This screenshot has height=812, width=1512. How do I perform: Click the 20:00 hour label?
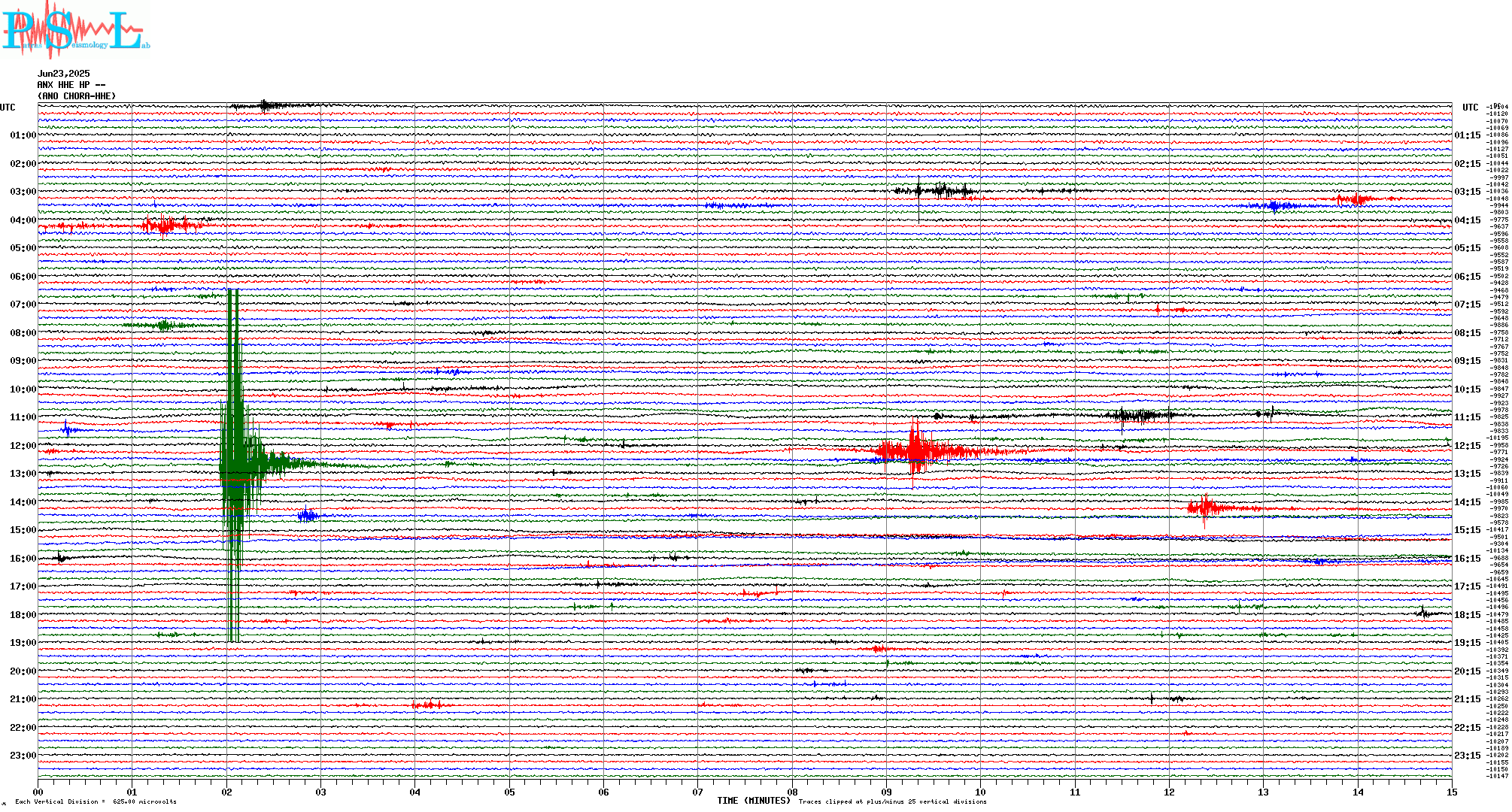click(x=23, y=671)
